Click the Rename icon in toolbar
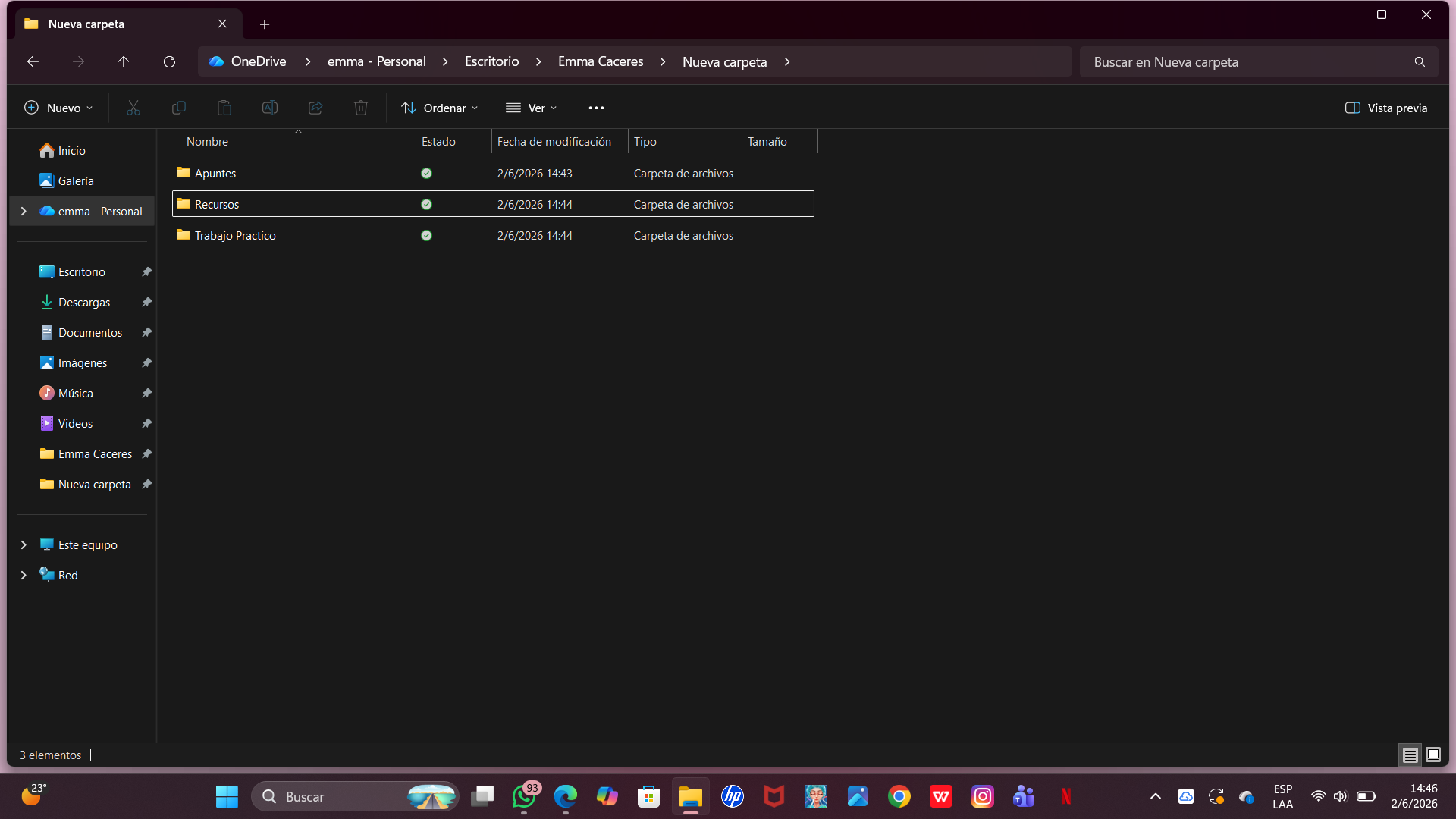The height and width of the screenshot is (819, 1456). click(270, 108)
